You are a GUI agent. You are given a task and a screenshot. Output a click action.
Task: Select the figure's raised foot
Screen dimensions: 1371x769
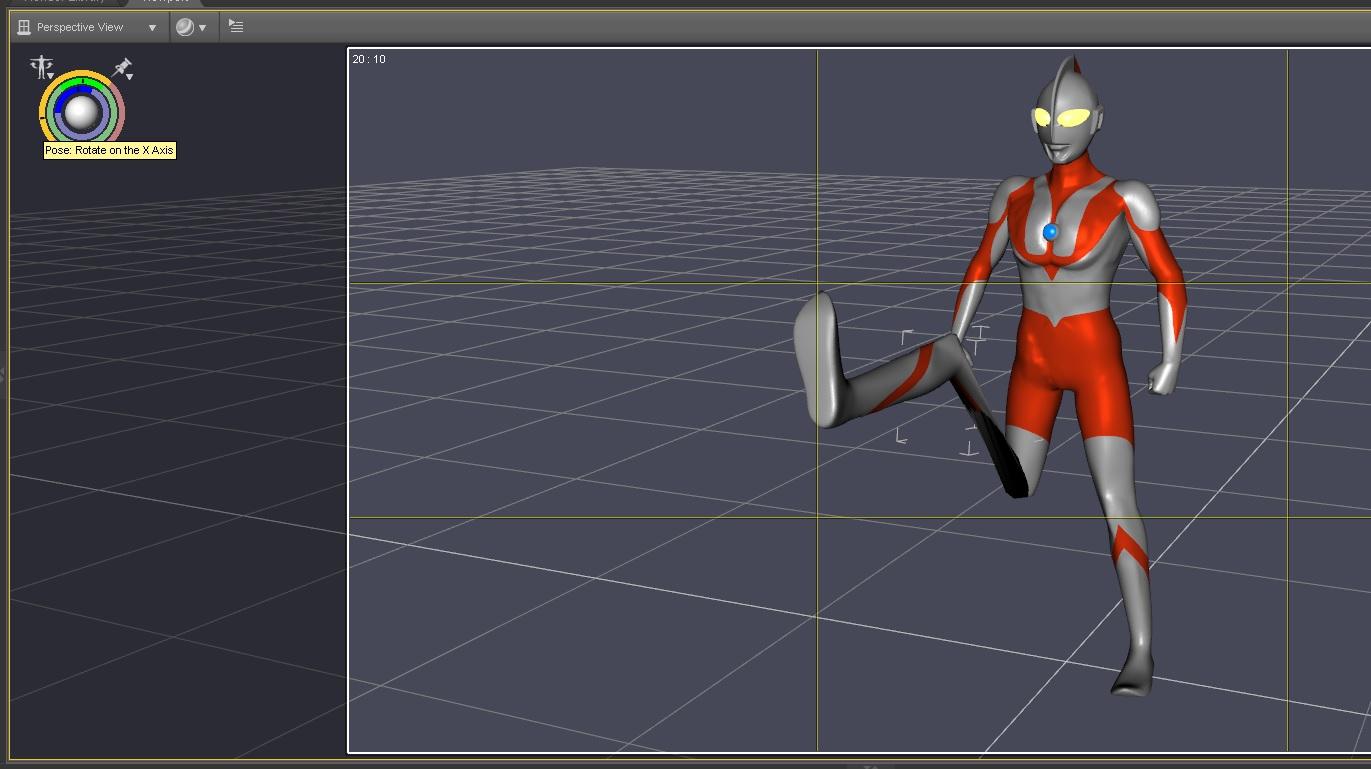coord(818,358)
